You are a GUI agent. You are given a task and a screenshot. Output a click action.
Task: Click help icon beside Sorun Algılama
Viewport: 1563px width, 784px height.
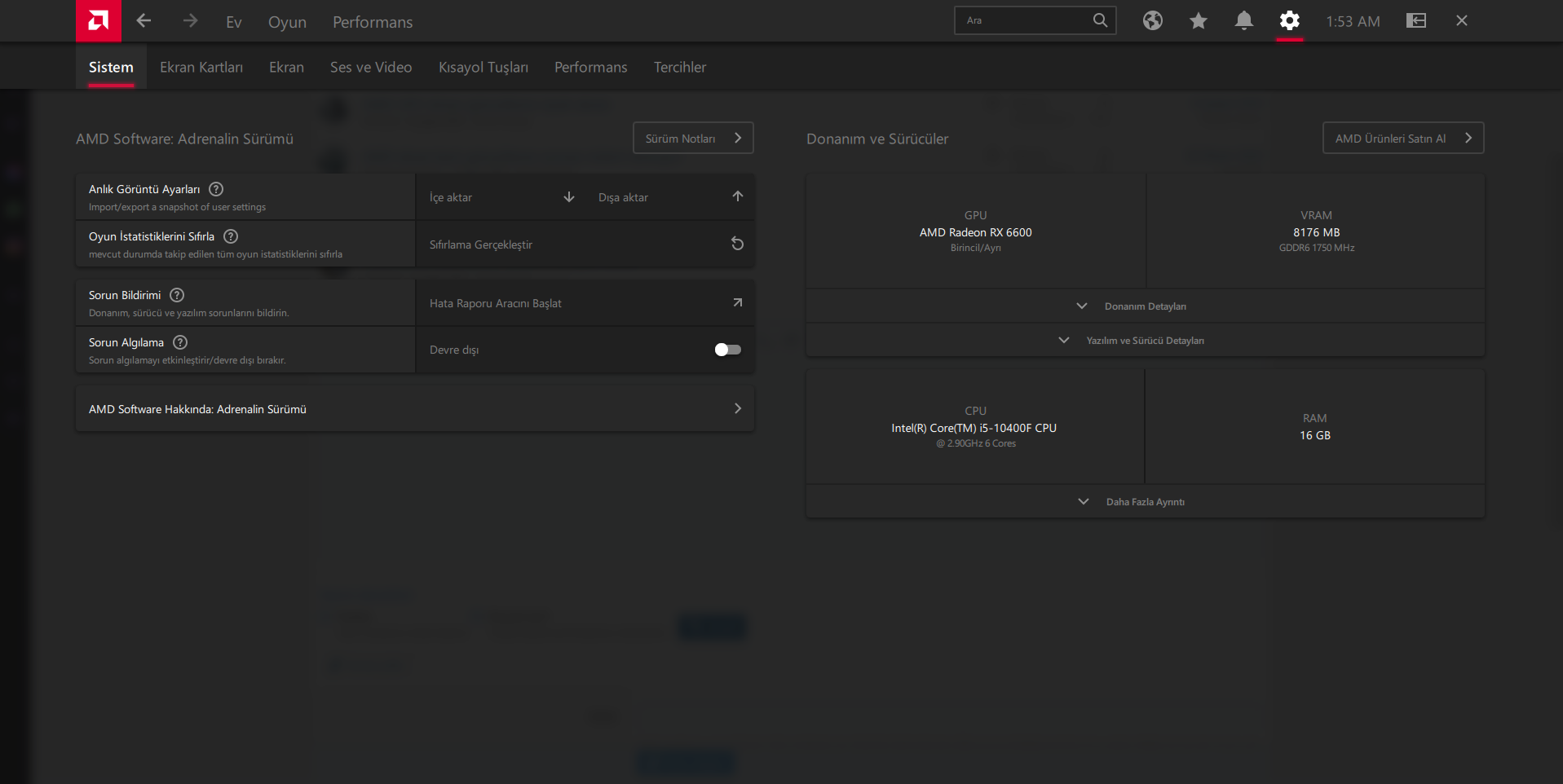coord(180,342)
